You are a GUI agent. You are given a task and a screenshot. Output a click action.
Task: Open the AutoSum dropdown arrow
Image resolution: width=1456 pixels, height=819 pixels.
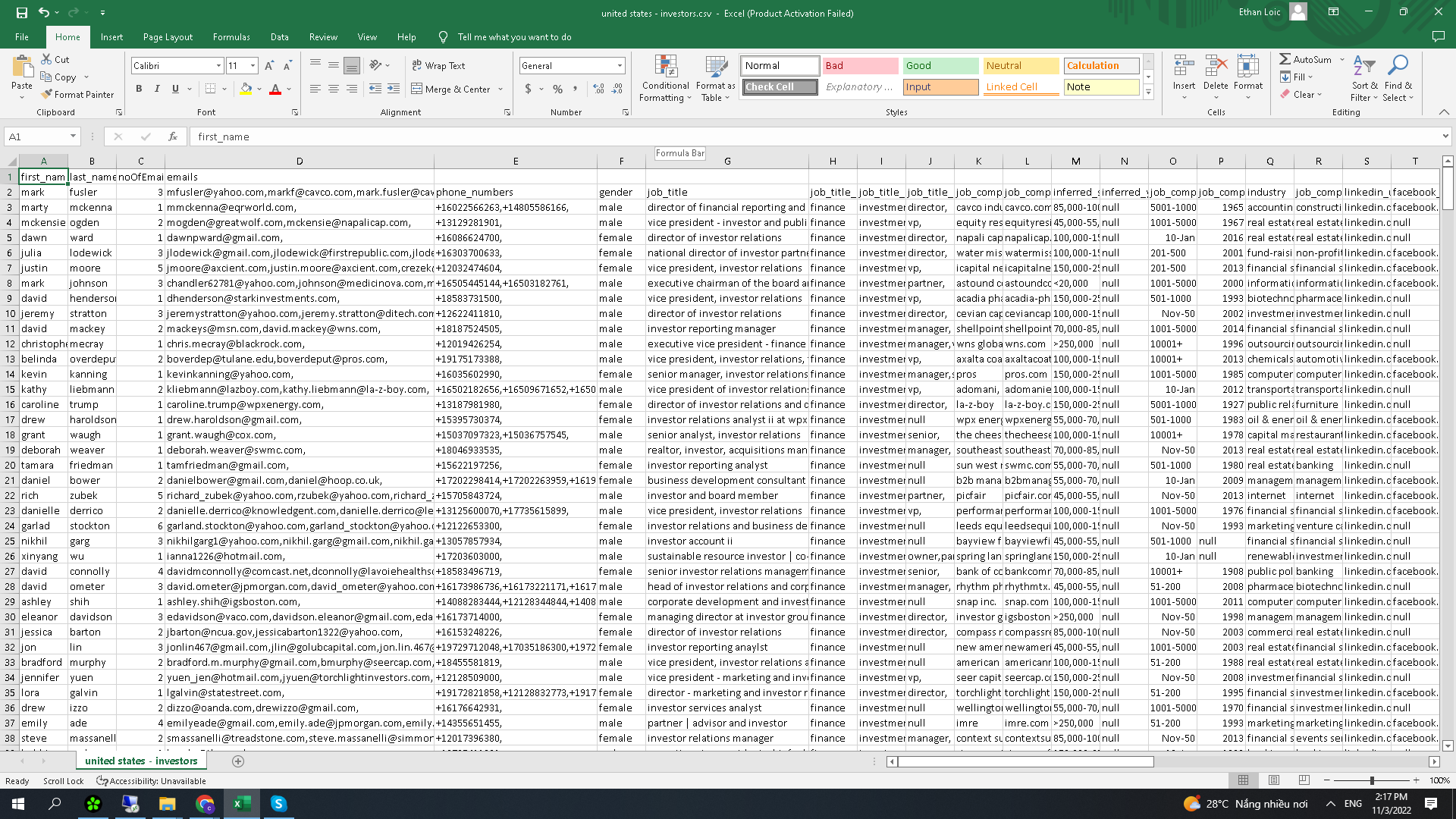pyautogui.click(x=1341, y=59)
